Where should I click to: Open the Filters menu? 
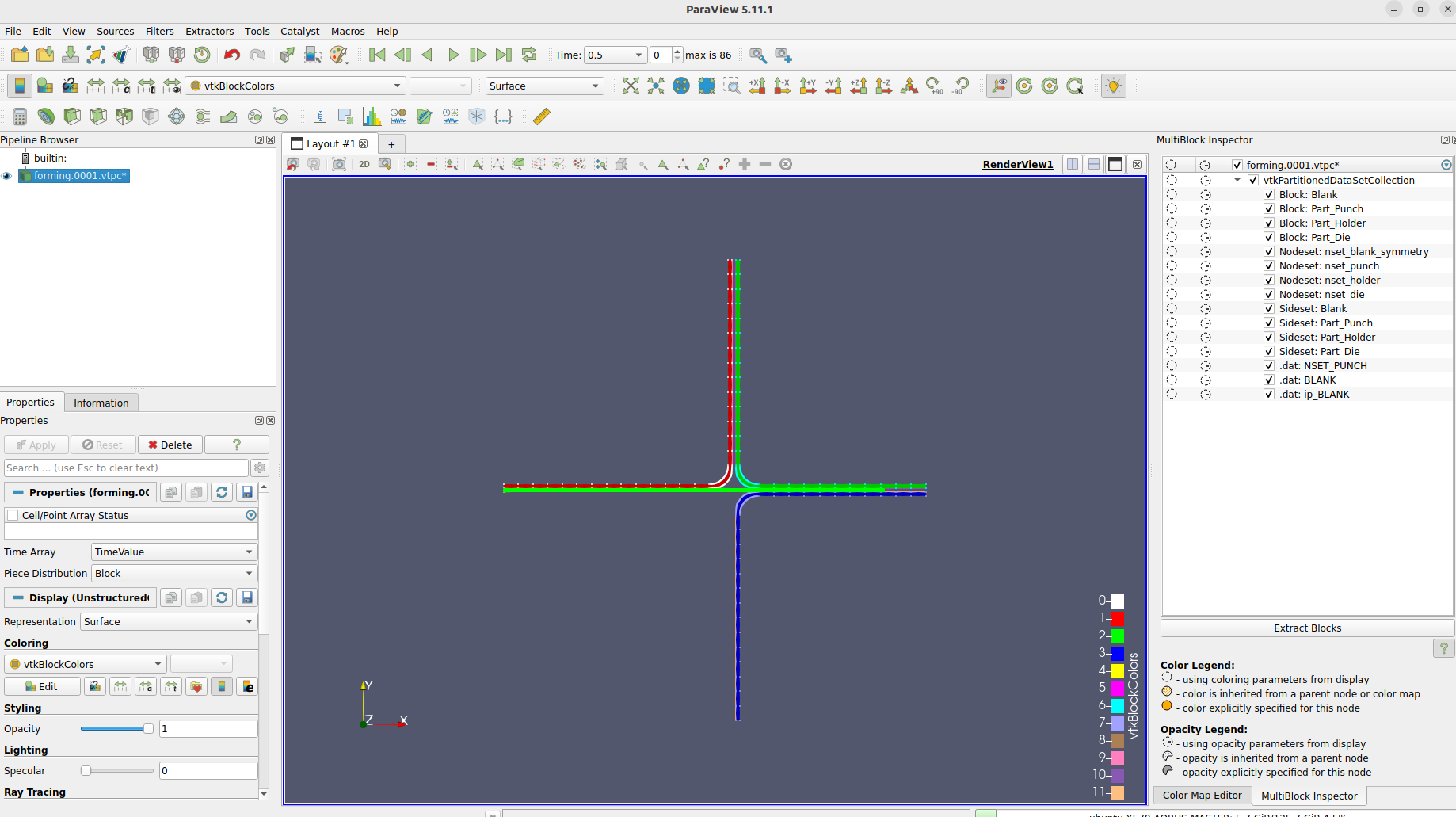159,32
